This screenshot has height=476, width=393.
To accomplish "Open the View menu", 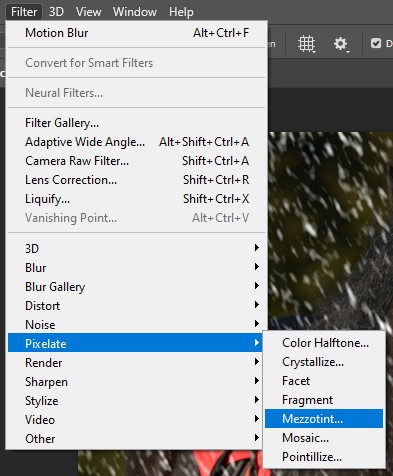I will point(88,12).
